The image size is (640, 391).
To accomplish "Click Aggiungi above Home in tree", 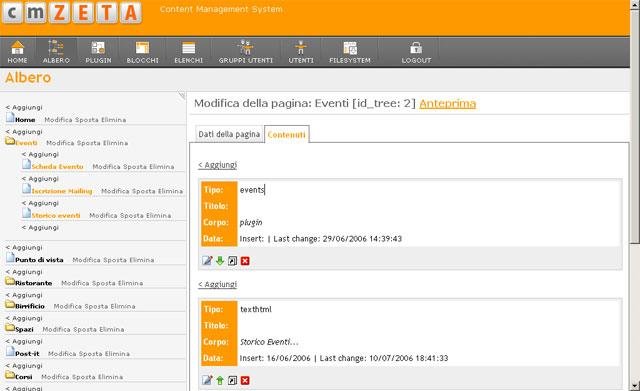I will [24, 107].
